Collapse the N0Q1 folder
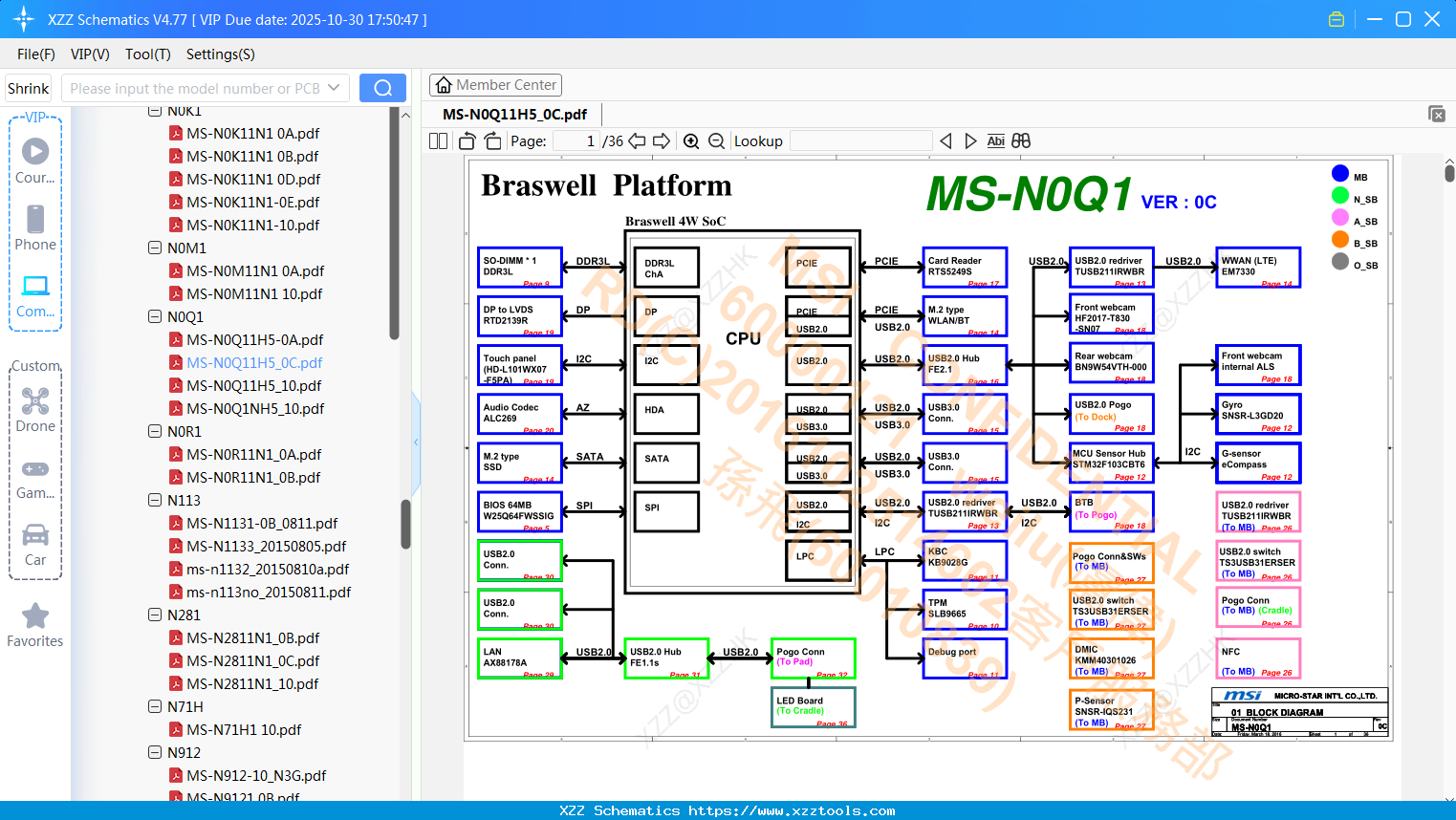The height and width of the screenshot is (820, 1456). (155, 316)
